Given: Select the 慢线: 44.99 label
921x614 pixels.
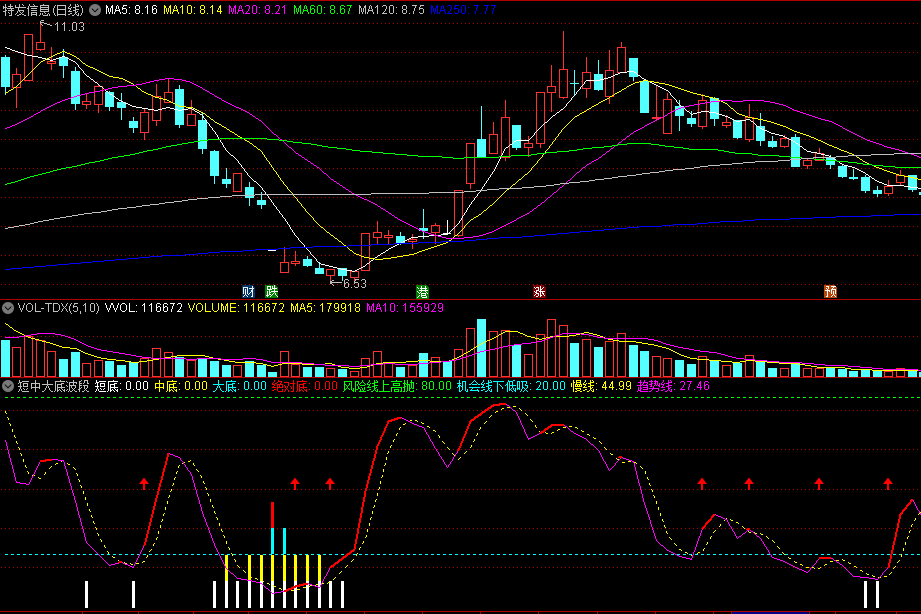Looking at the screenshot, I should (601, 386).
